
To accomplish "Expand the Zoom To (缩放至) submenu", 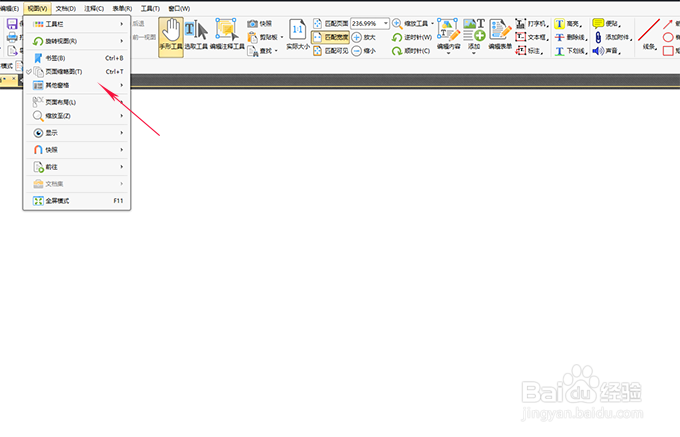I will [76, 116].
